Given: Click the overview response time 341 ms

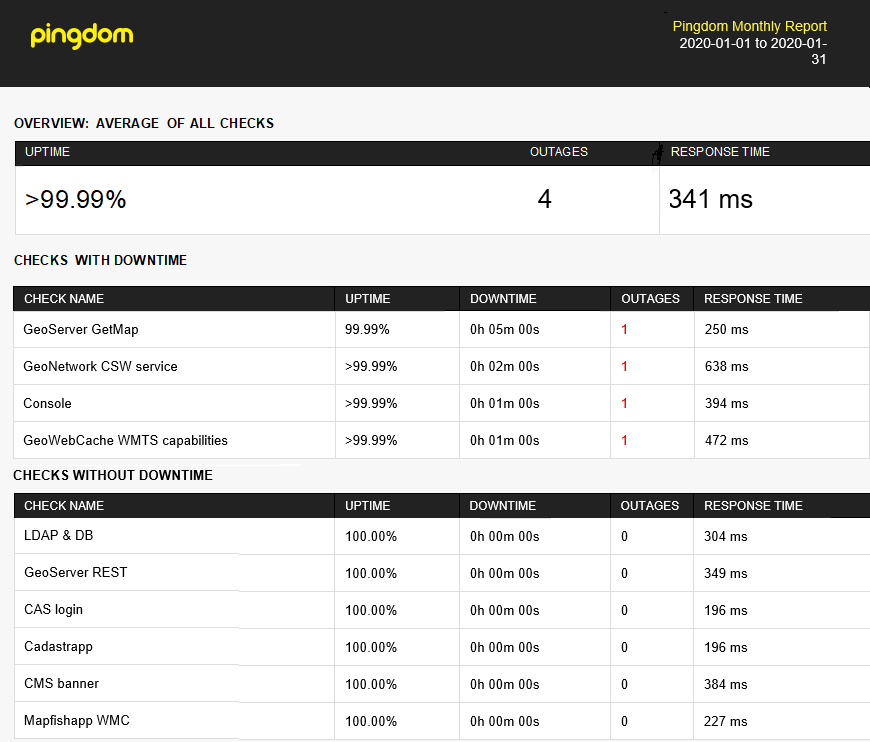Looking at the screenshot, I should pos(710,199).
